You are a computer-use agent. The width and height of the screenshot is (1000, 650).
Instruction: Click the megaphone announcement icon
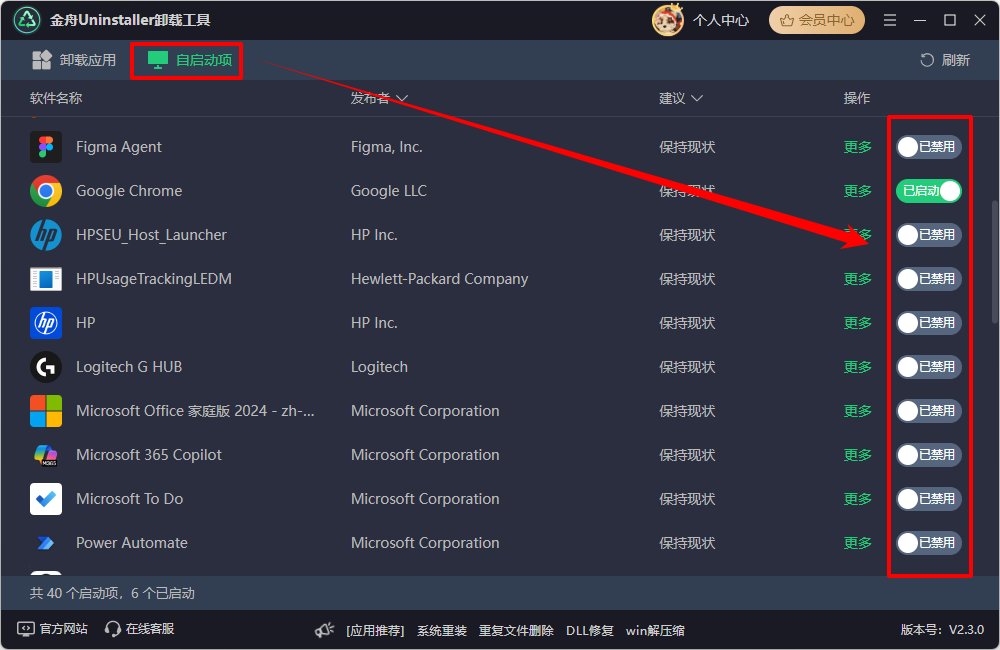[325, 630]
